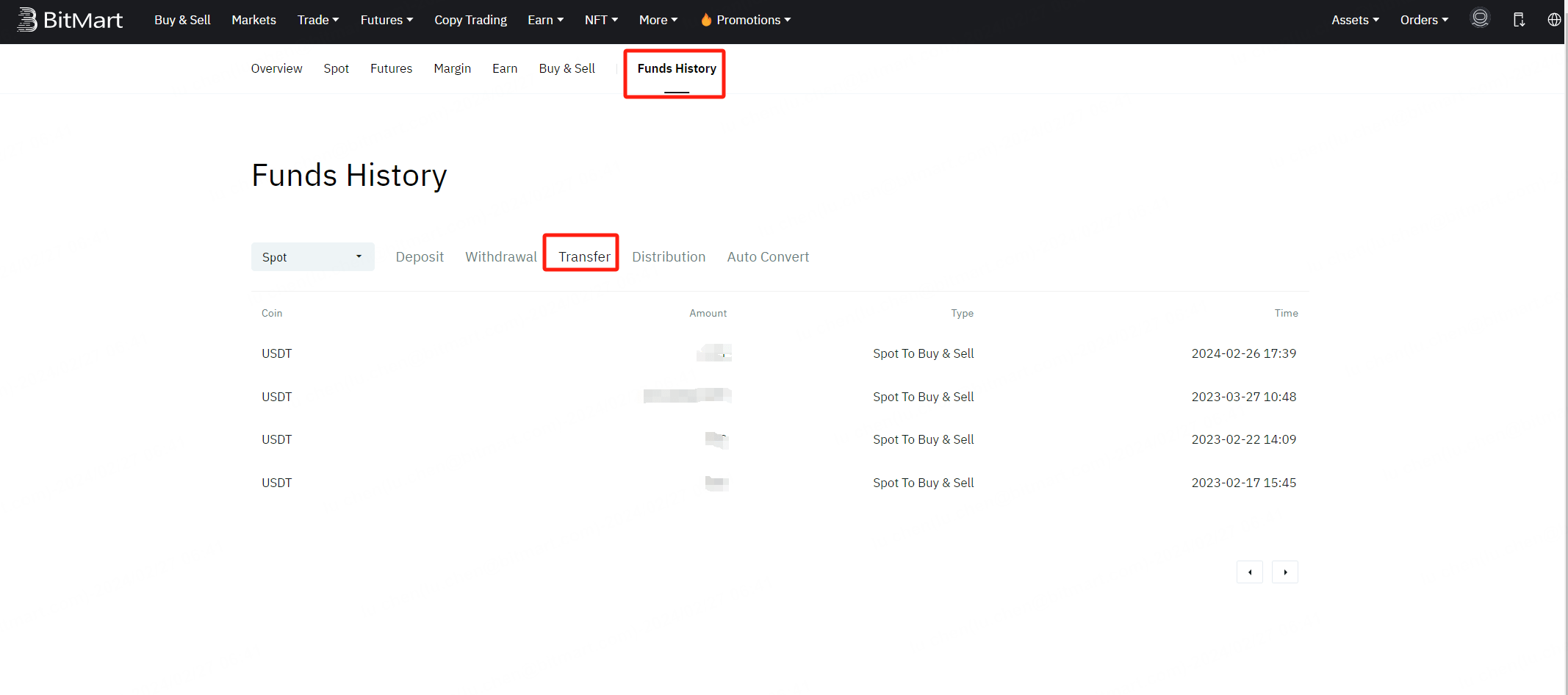
Task: Switch to the Deposit tab
Action: [x=420, y=256]
